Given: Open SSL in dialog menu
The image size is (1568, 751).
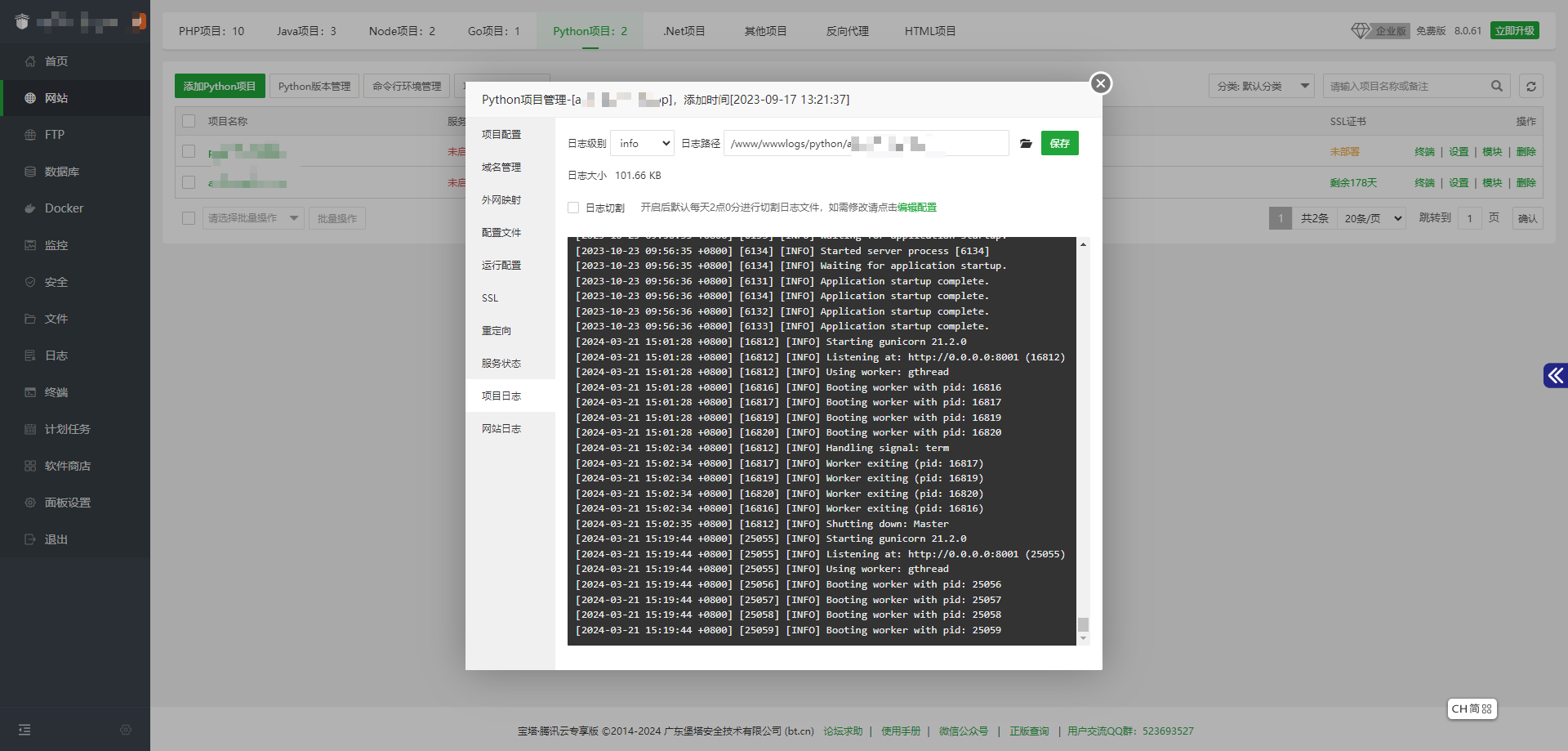Looking at the screenshot, I should pyautogui.click(x=510, y=297).
